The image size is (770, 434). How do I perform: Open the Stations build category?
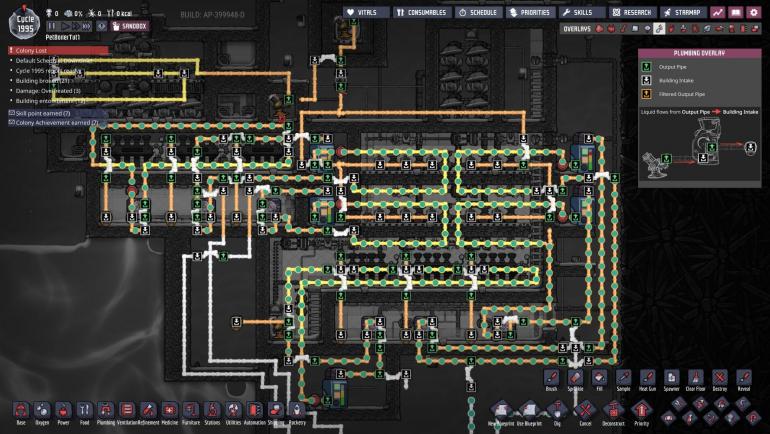pyautogui.click(x=212, y=410)
